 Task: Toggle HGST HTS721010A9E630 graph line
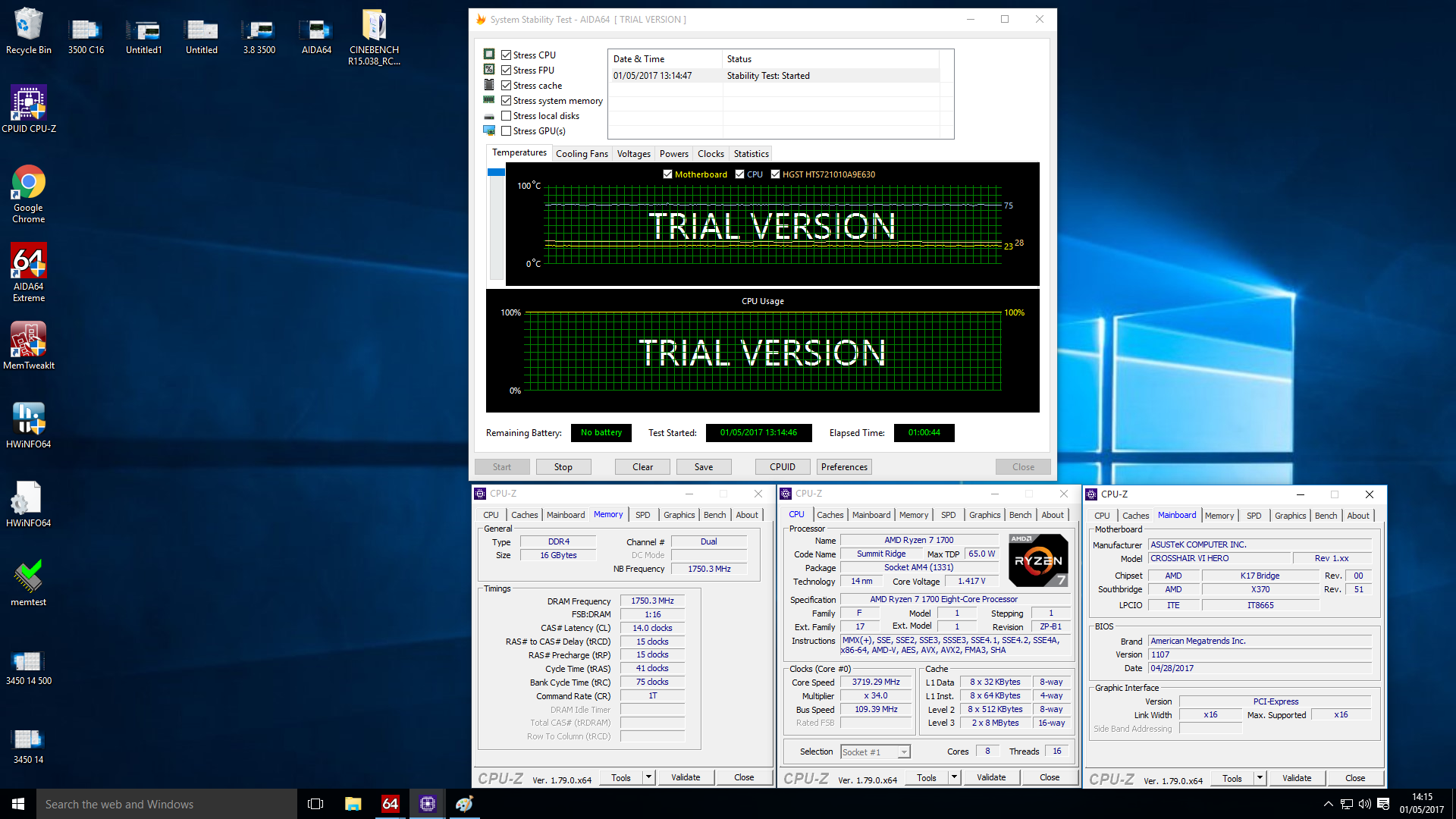tap(775, 174)
